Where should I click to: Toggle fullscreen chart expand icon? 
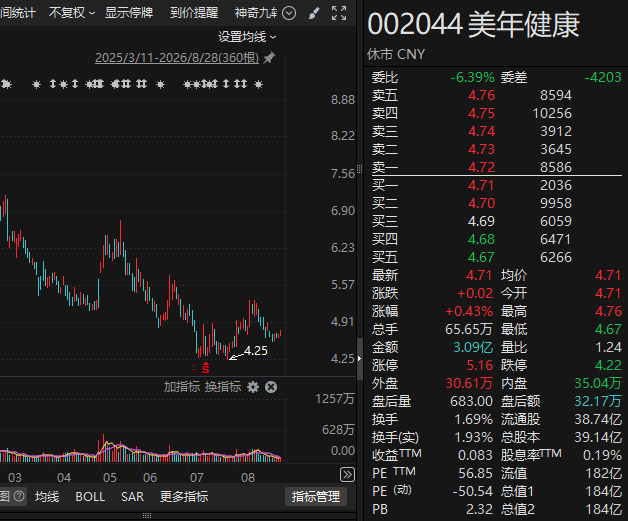coord(339,13)
